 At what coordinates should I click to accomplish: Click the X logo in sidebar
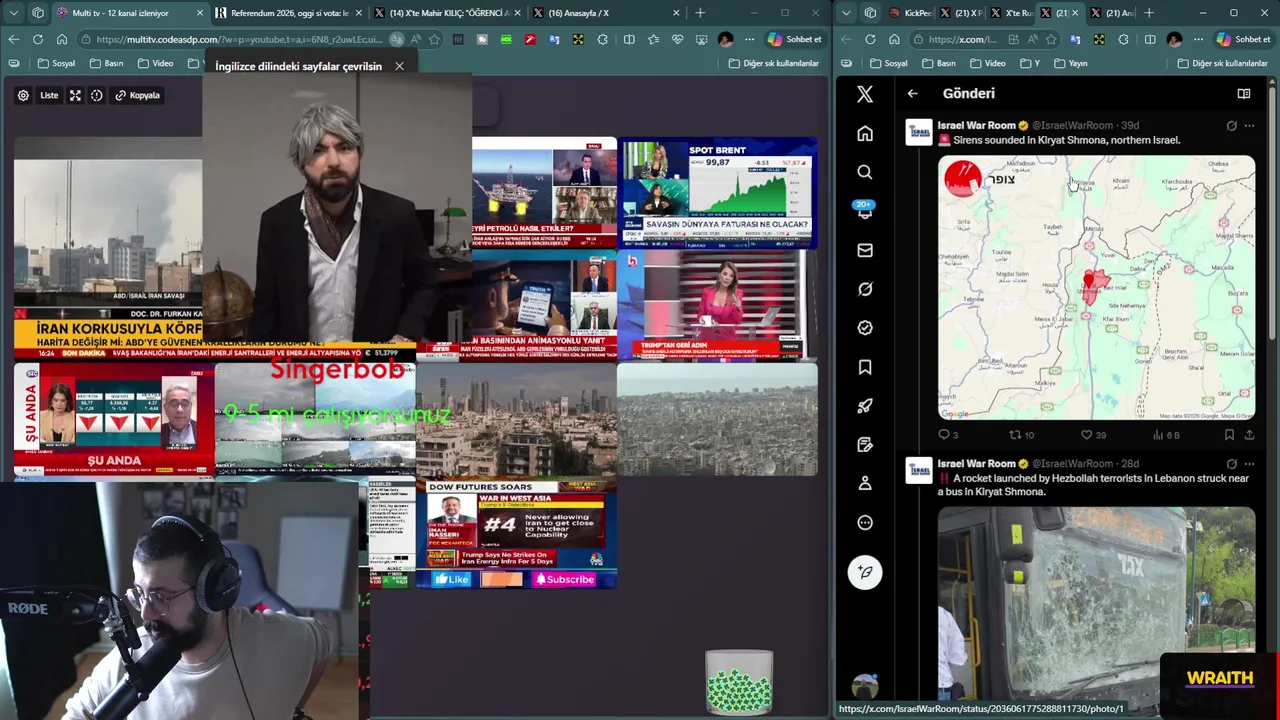tap(865, 94)
